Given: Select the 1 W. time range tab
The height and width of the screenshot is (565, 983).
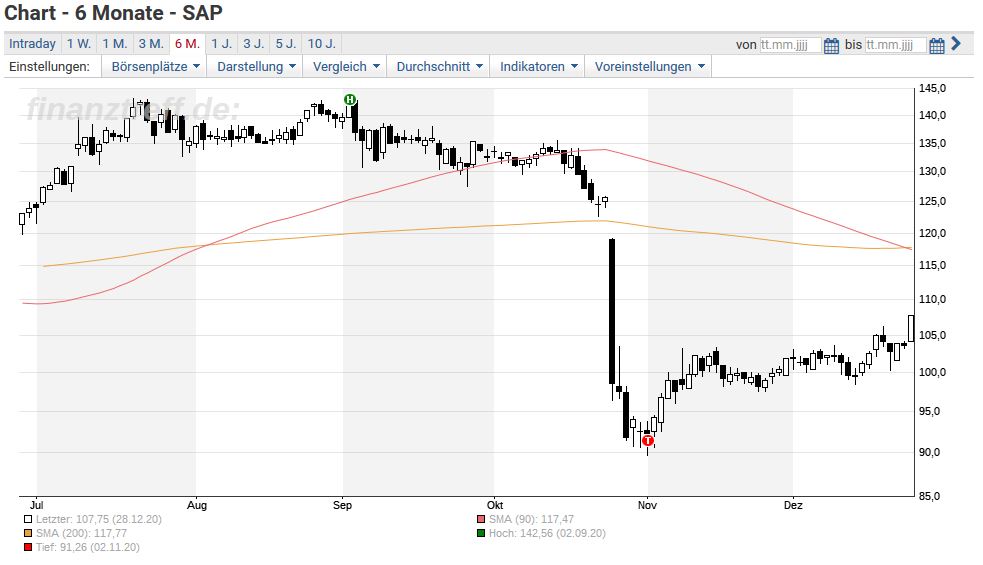Looking at the screenshot, I should (x=79, y=44).
